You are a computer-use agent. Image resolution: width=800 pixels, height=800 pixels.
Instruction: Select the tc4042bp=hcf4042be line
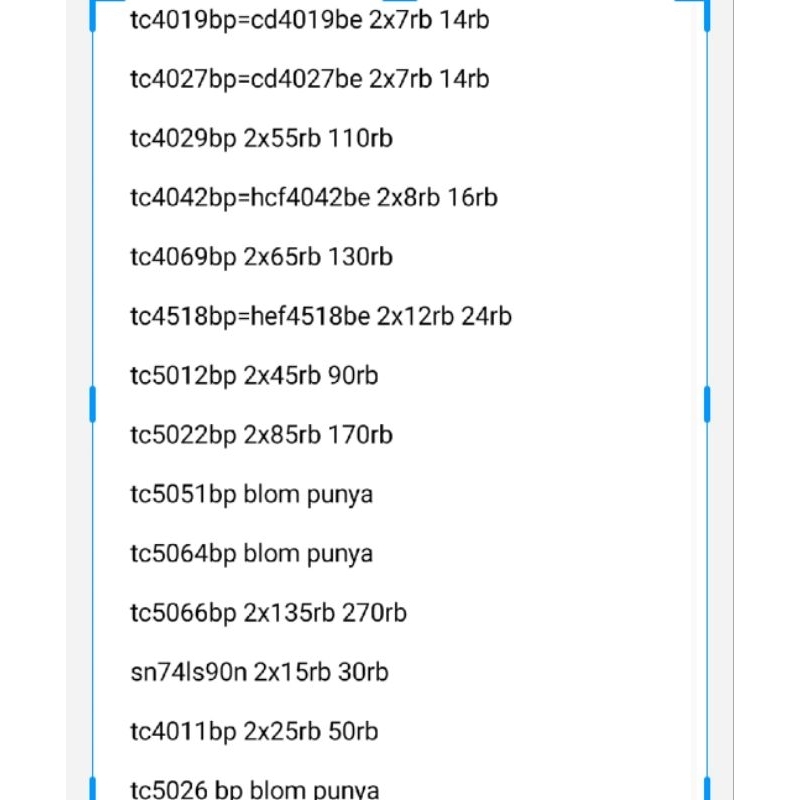coord(314,197)
